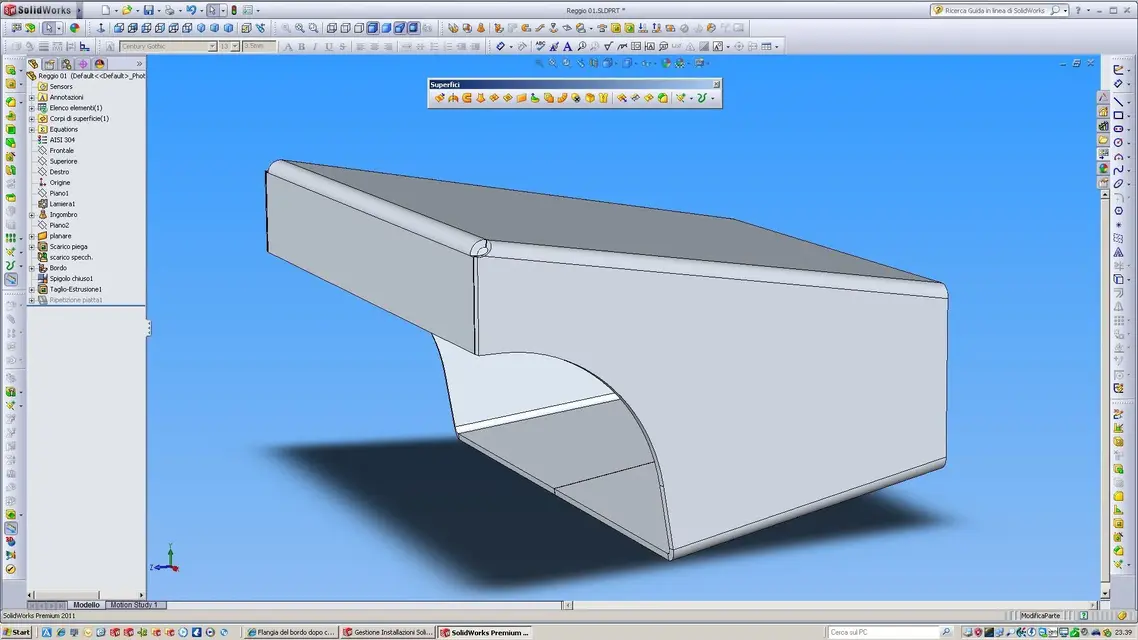This screenshot has width=1138, height=640.
Task: Open the Windows Start menu
Action: (x=17, y=633)
